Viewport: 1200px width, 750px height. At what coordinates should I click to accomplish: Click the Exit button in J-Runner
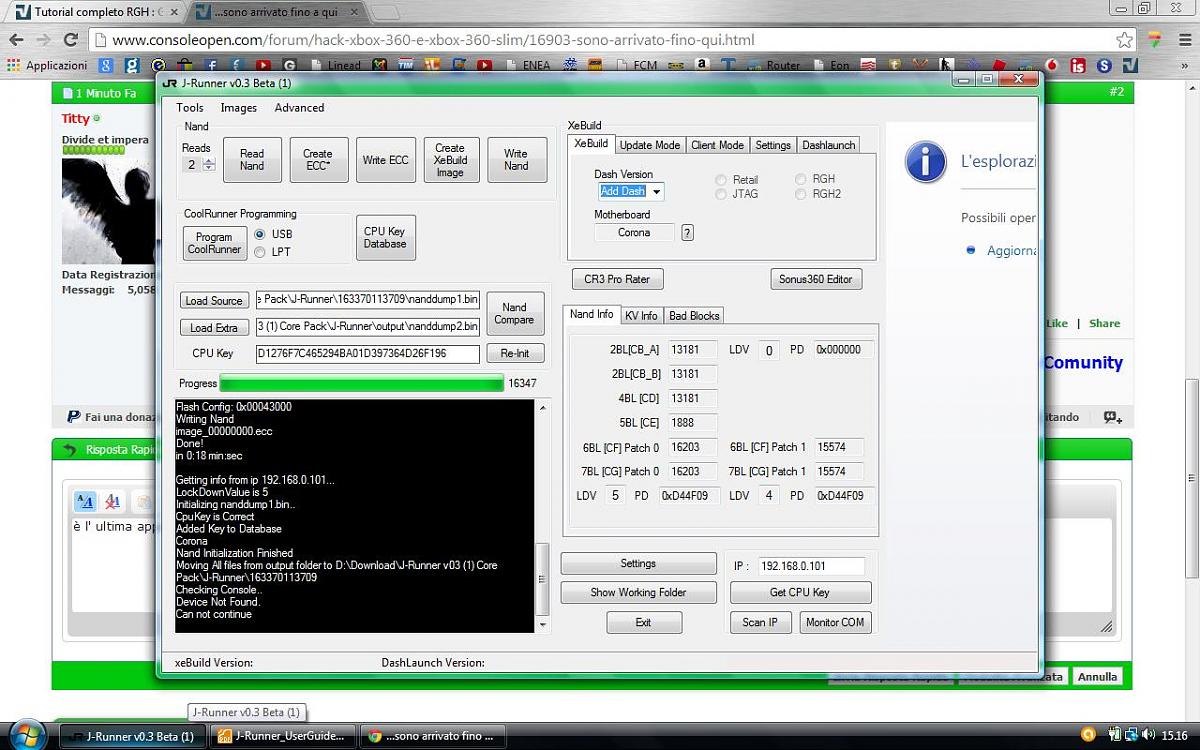(x=643, y=623)
